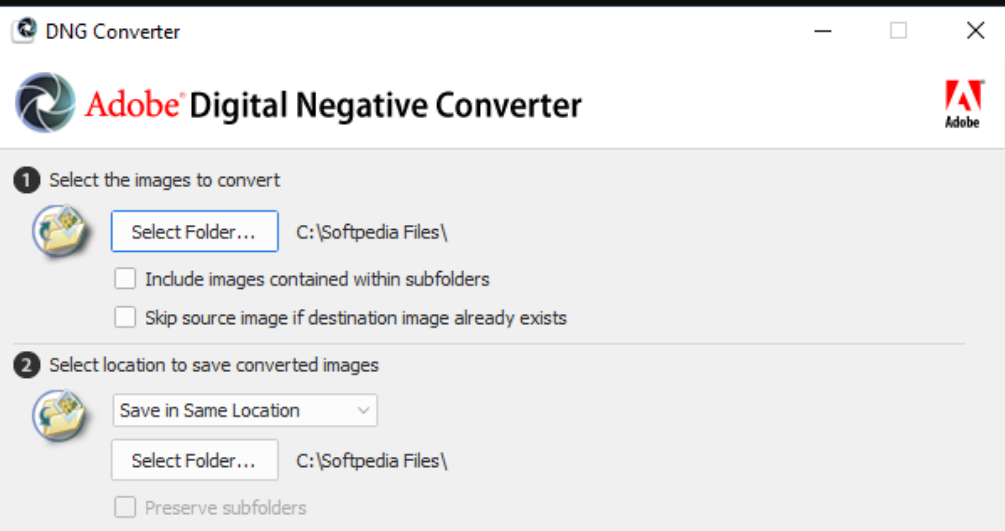
Task: Click the destination path C:\Softpedia Files\
Action: [x=372, y=461]
